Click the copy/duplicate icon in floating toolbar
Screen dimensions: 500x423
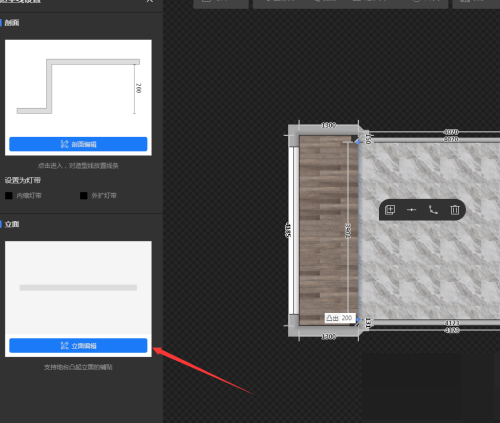[x=390, y=210]
